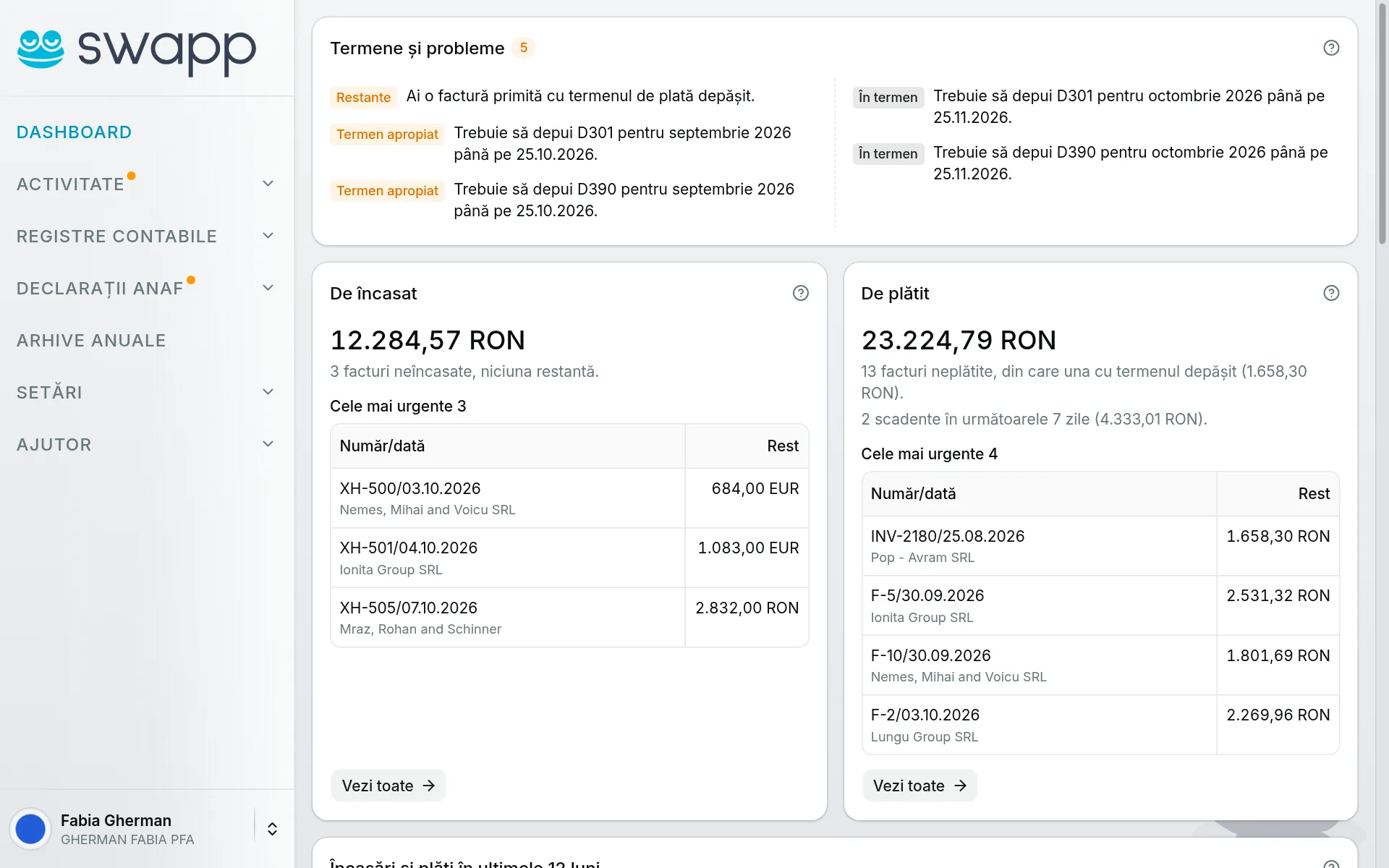Click Termen apropiat badge for D390
The height and width of the screenshot is (868, 1389).
pyautogui.click(x=387, y=190)
